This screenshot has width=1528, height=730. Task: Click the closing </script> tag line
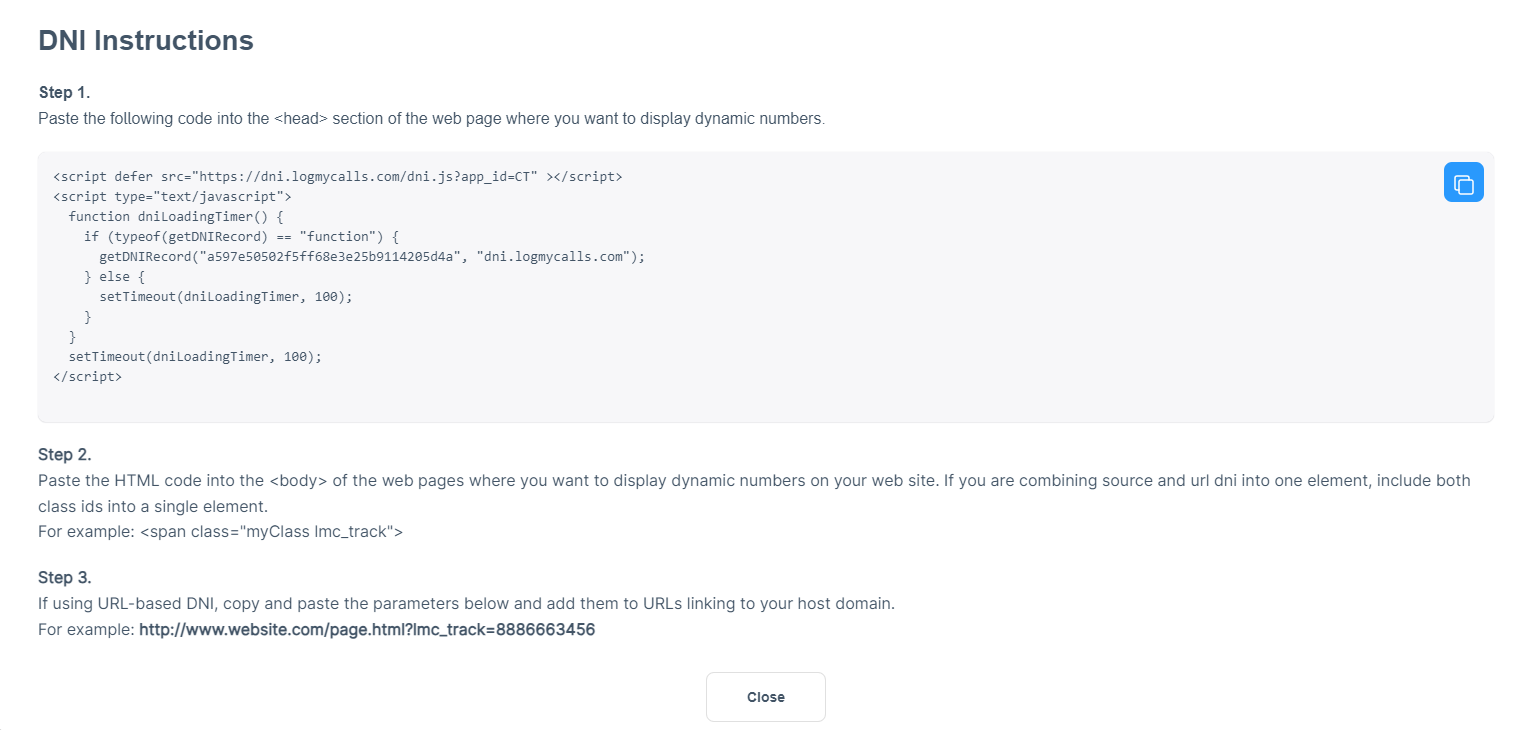88,377
